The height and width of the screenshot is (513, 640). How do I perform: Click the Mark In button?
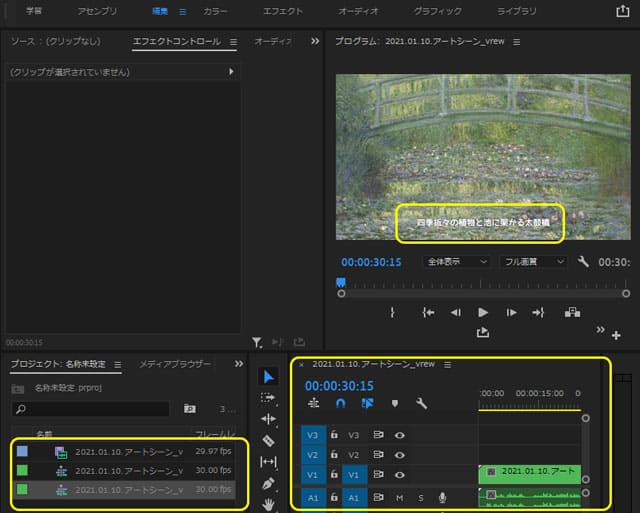392,313
